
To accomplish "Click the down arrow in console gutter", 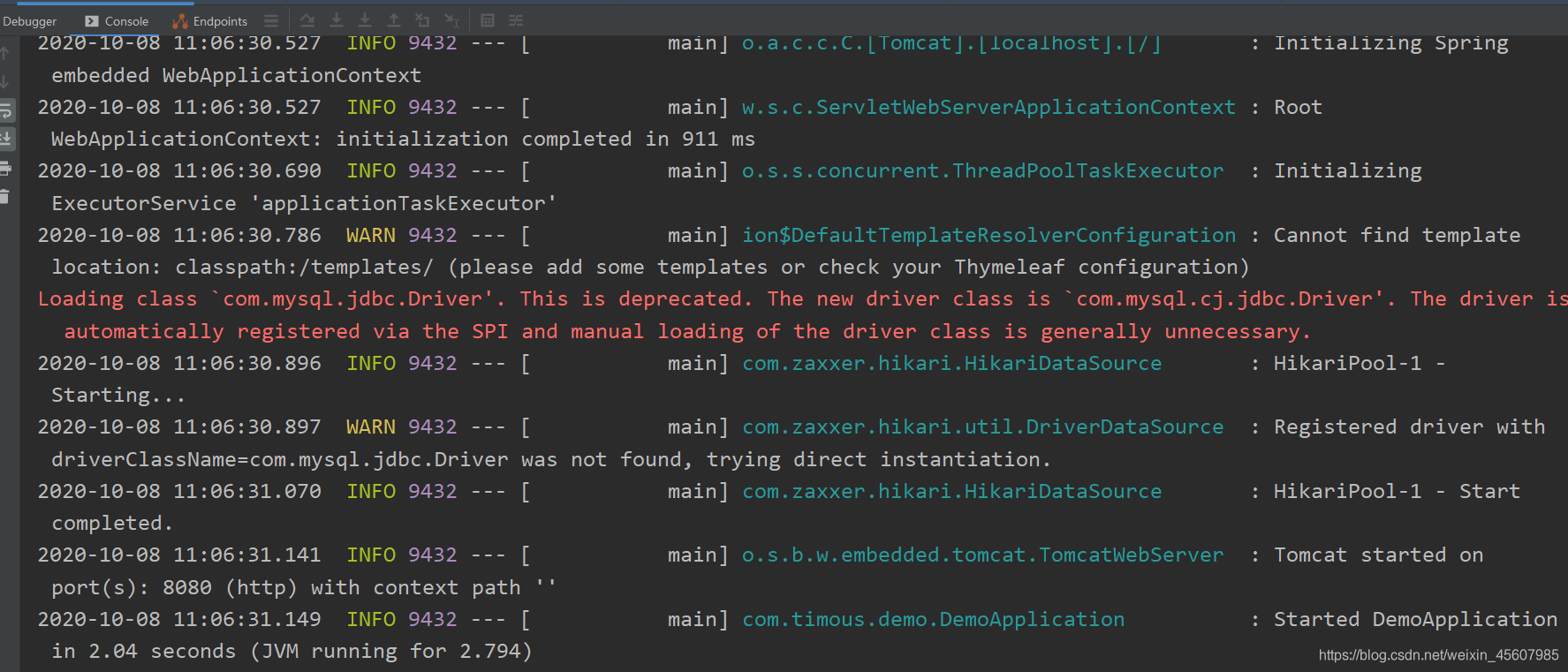I will [x=5, y=81].
